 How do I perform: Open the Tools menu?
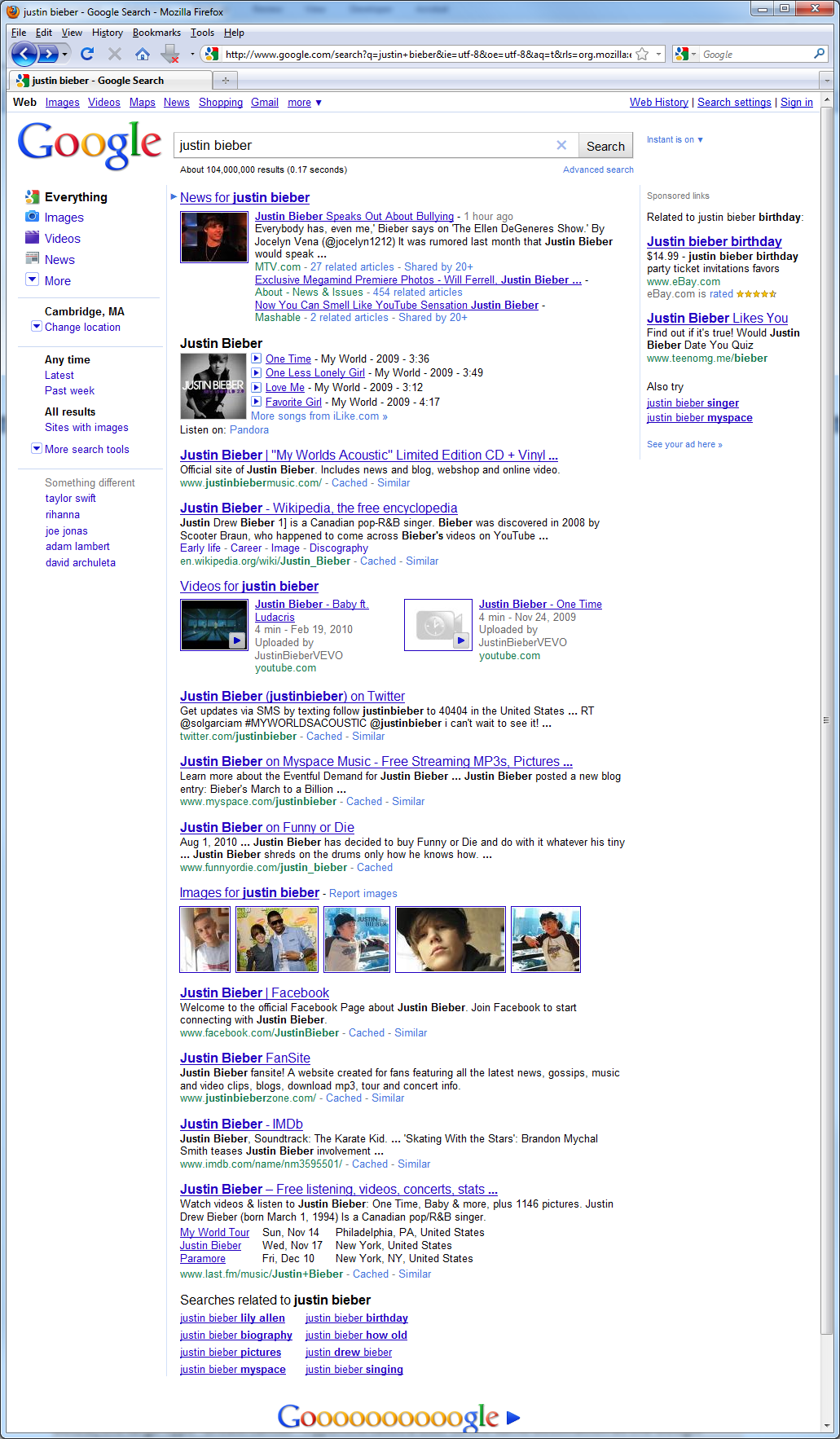coord(202,33)
